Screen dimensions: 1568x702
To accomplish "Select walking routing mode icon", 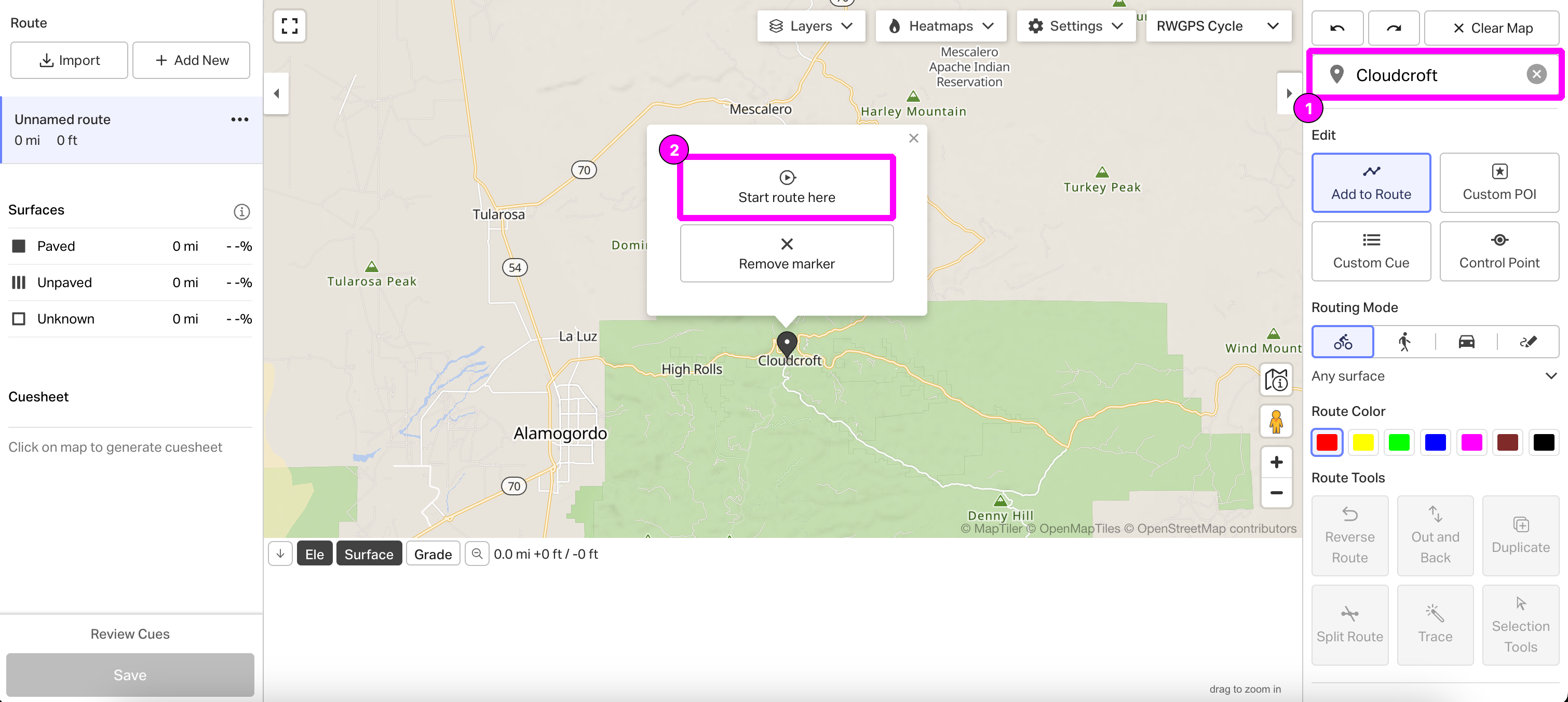I will point(1404,342).
